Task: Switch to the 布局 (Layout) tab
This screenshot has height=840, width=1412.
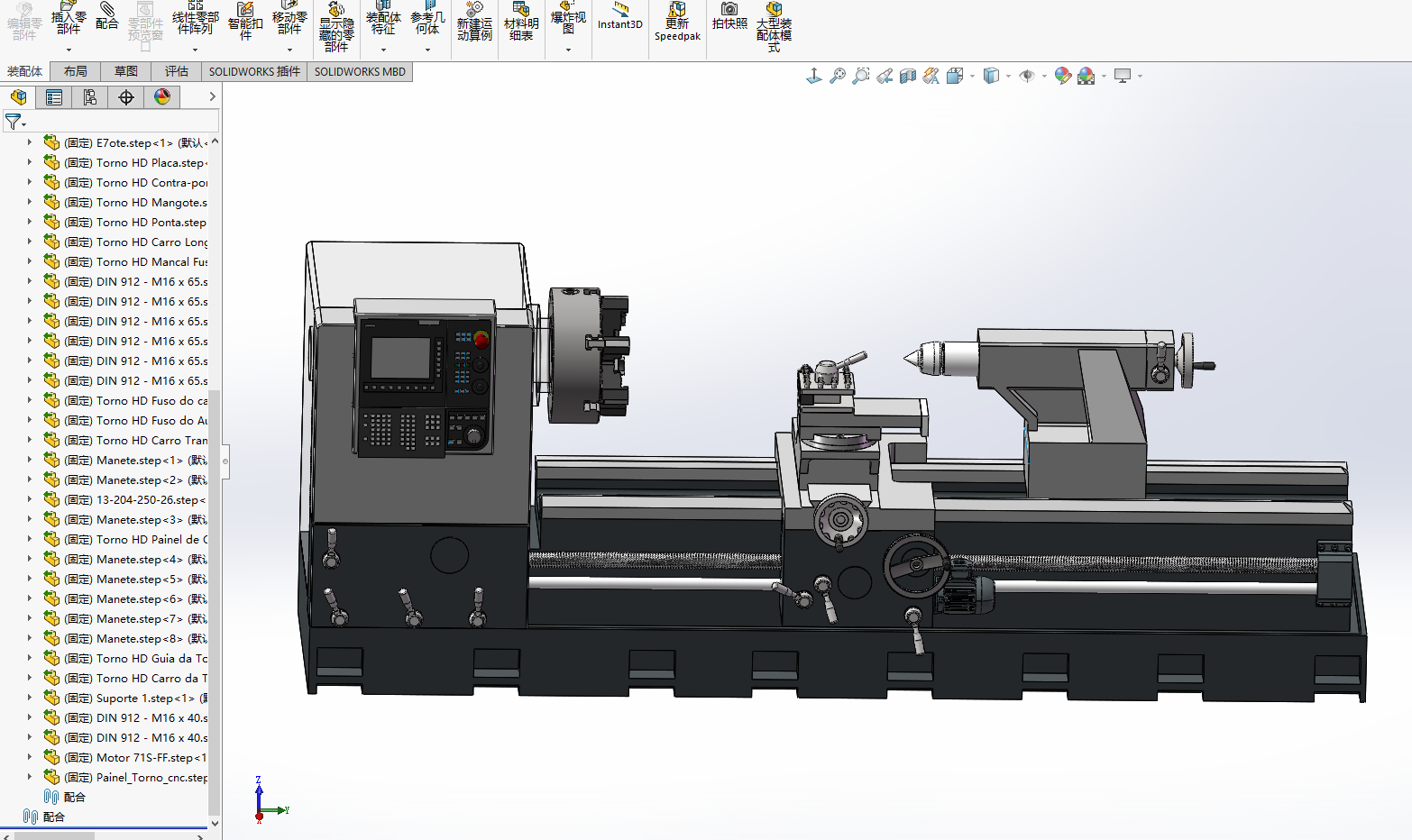Action: coord(76,71)
